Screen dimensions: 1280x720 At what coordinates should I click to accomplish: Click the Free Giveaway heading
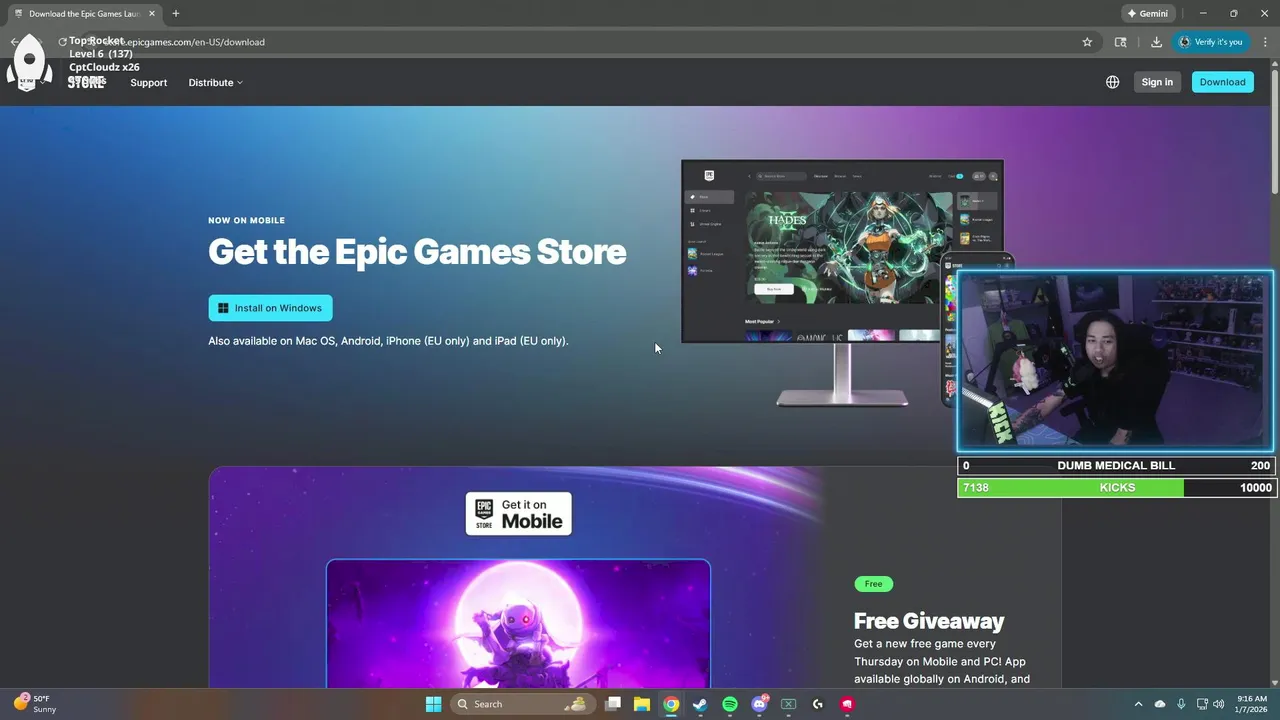(x=929, y=621)
